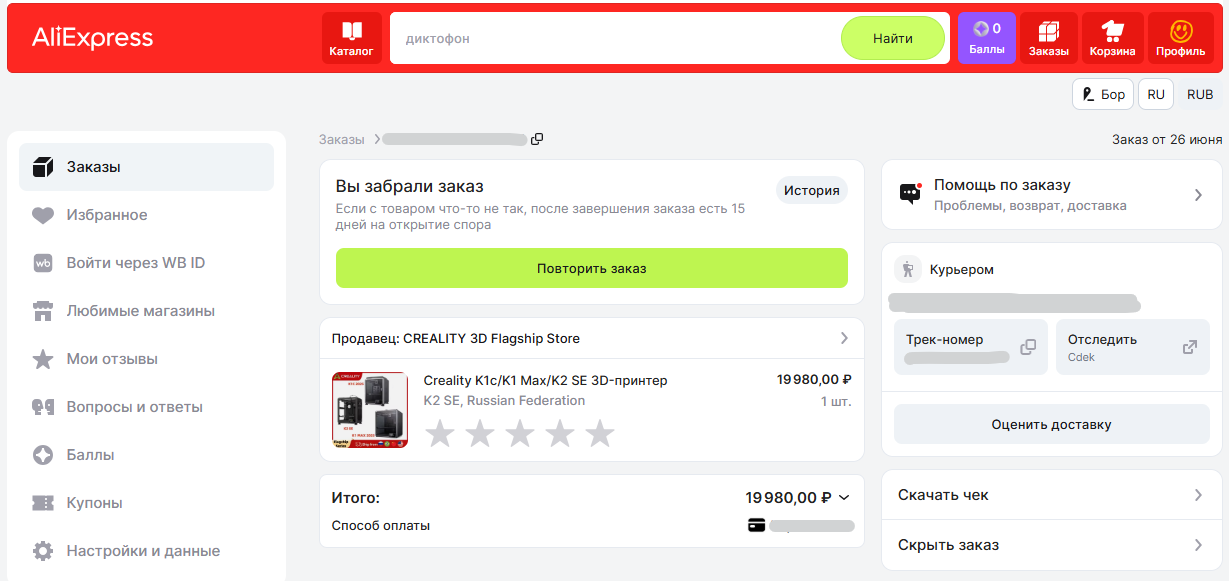This screenshot has height=581, width=1229.
Task: Rate product with fourth star
Action: pyautogui.click(x=560, y=433)
